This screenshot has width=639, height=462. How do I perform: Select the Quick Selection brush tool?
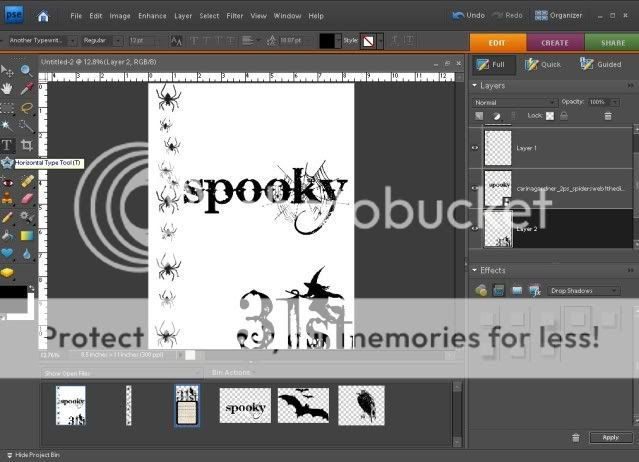coord(26,126)
